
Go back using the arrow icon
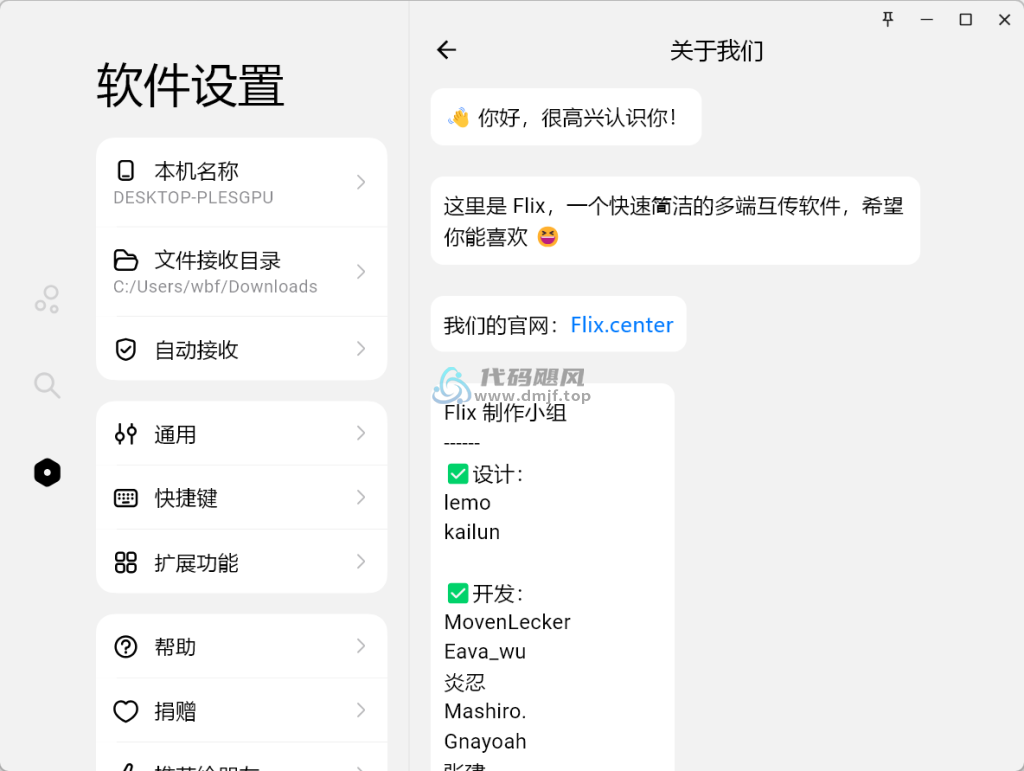(447, 50)
